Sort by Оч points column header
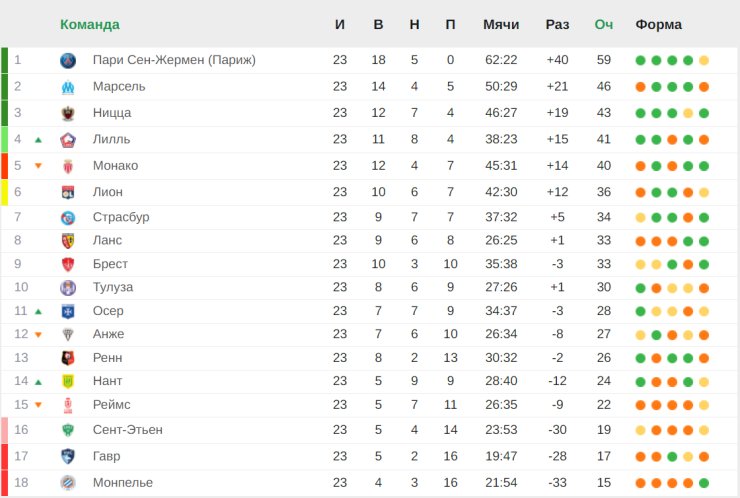 click(604, 24)
